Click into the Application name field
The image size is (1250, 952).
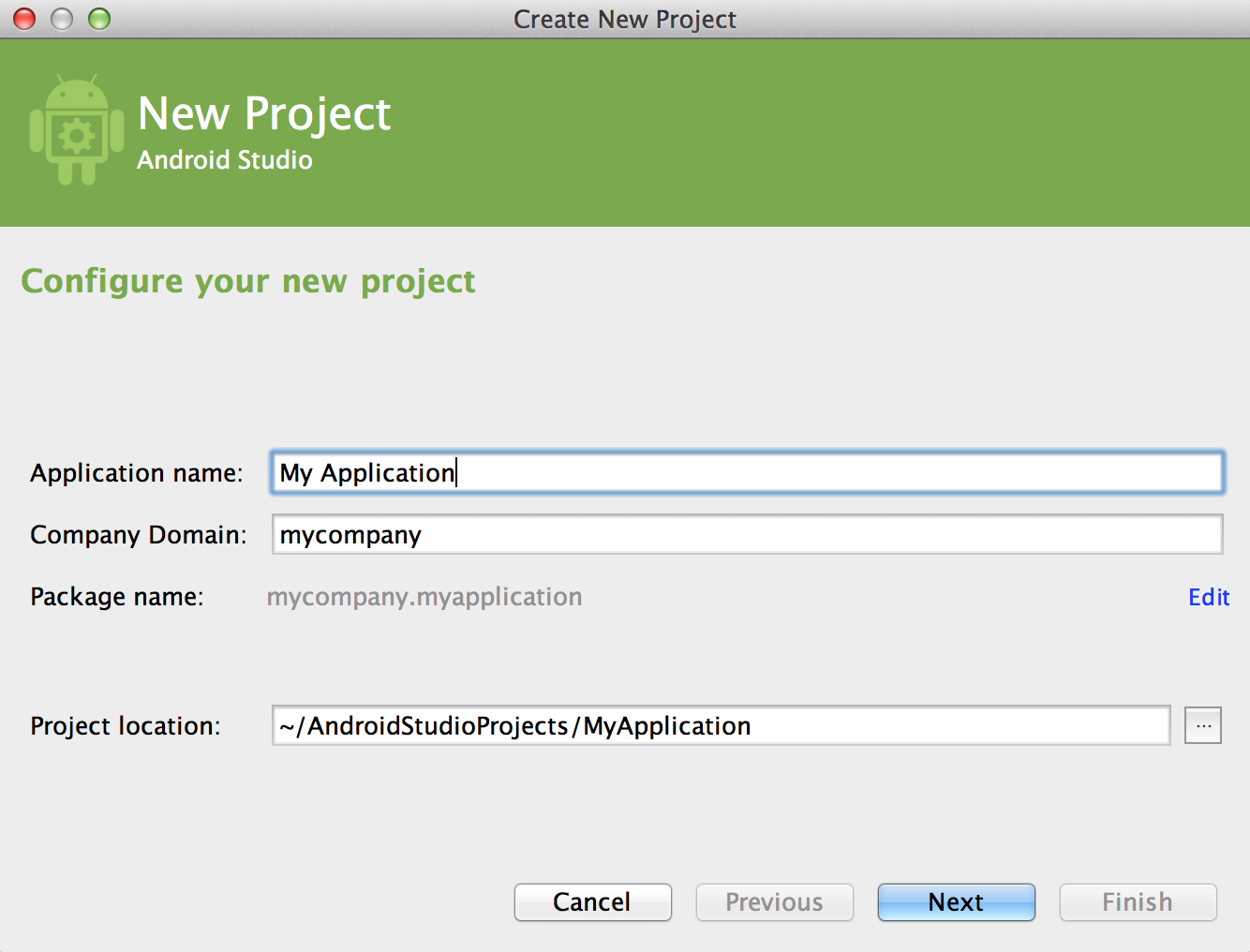tap(746, 473)
